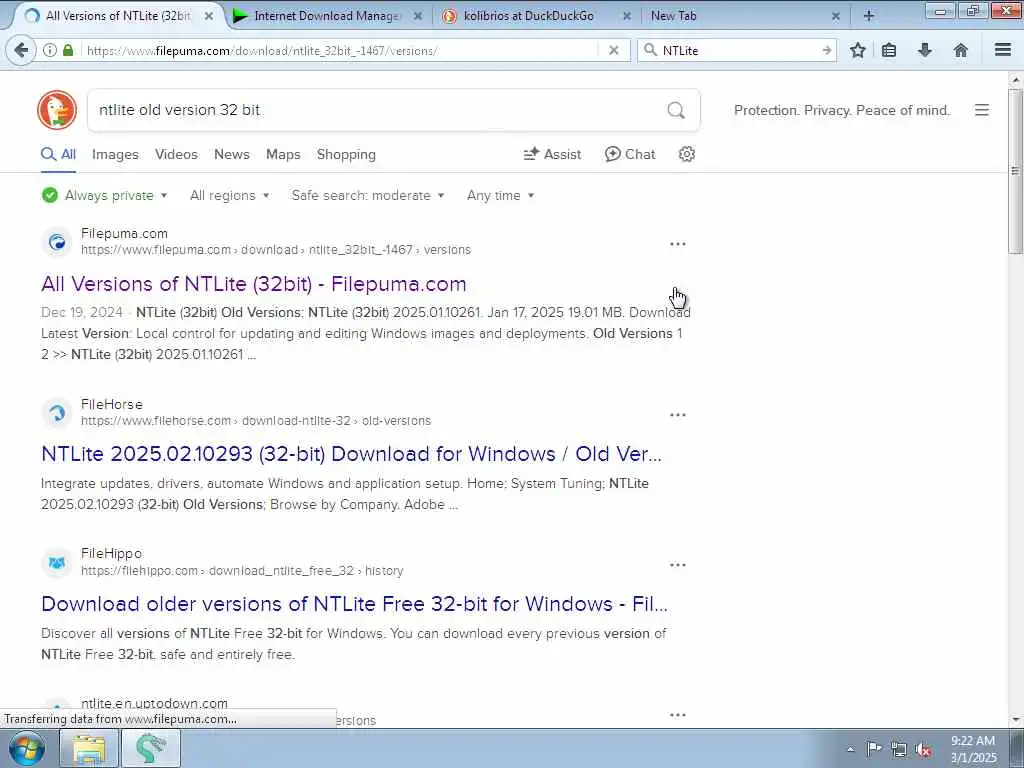Click Protection. Privacy. Peace of mind. text
The width and height of the screenshot is (1024, 768).
point(842,110)
